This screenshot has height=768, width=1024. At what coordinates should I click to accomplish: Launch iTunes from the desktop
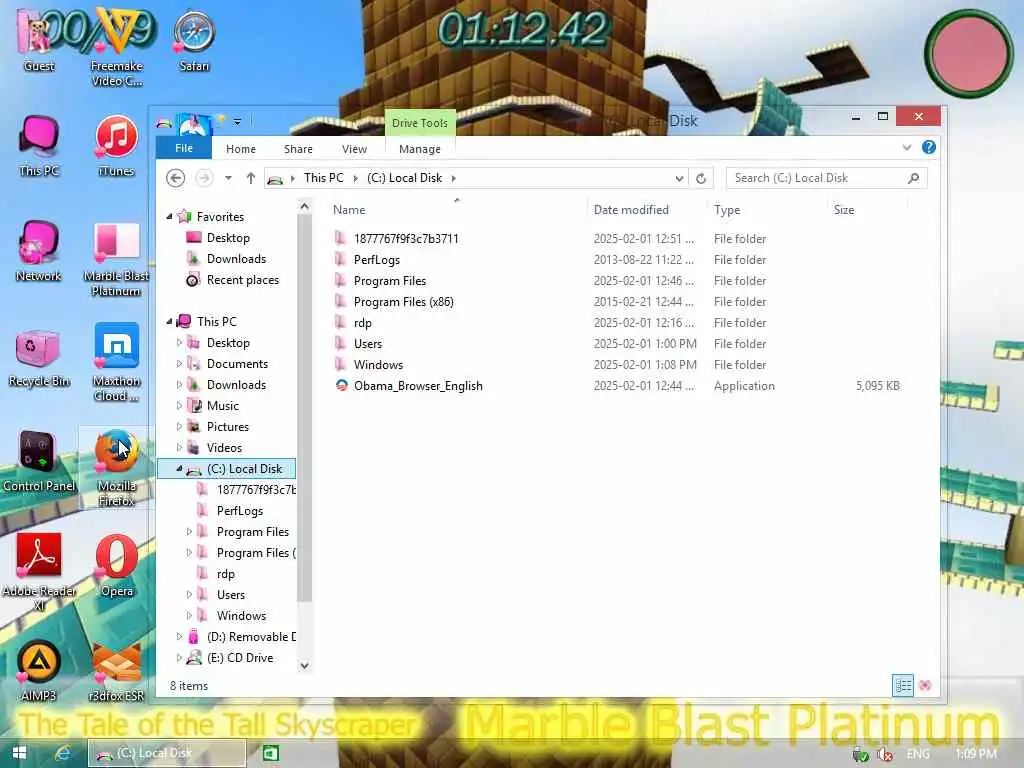[116, 145]
